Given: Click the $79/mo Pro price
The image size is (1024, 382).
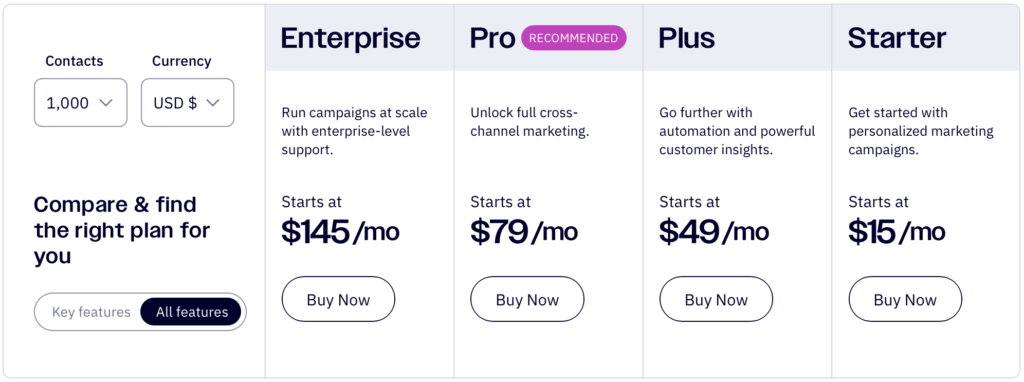Looking at the screenshot, I should [524, 231].
